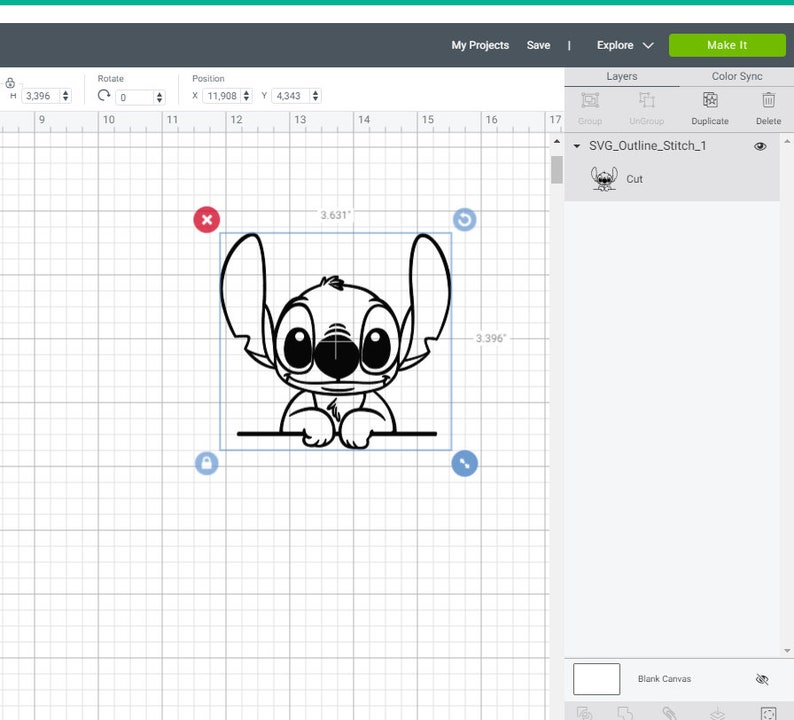Hide the SVG_Outline_Stitch_1 layer

coord(760,146)
